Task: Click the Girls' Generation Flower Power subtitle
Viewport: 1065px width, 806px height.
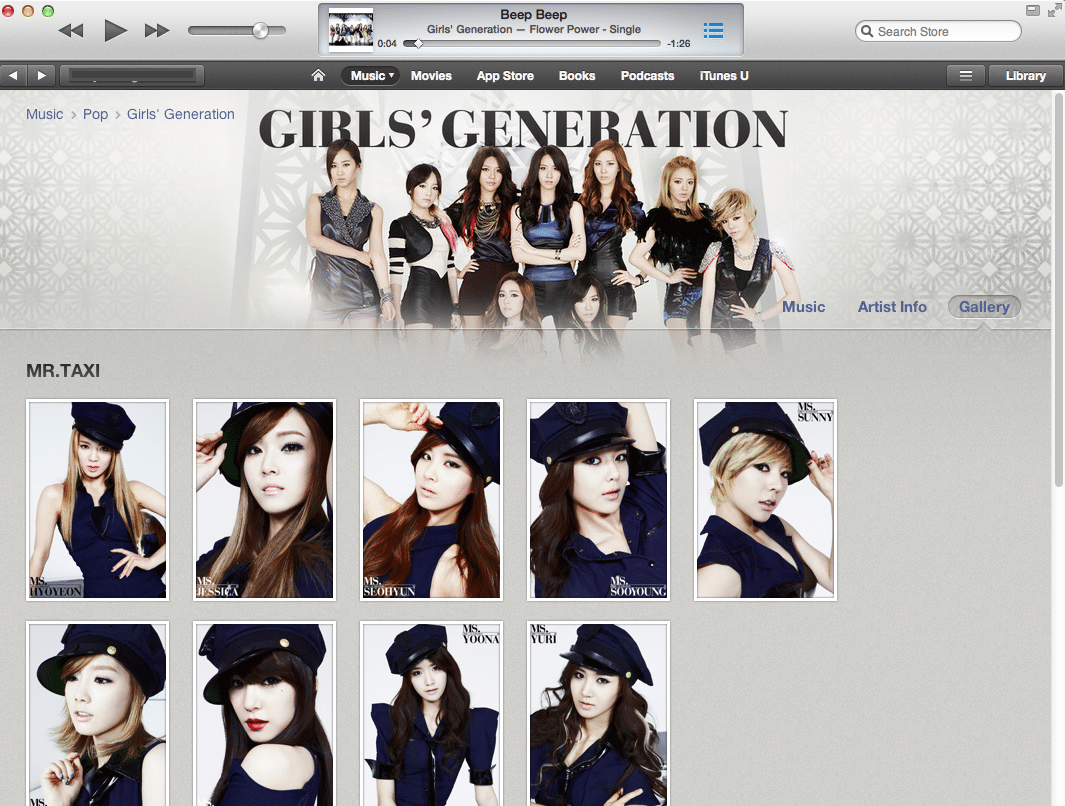Action: (534, 29)
